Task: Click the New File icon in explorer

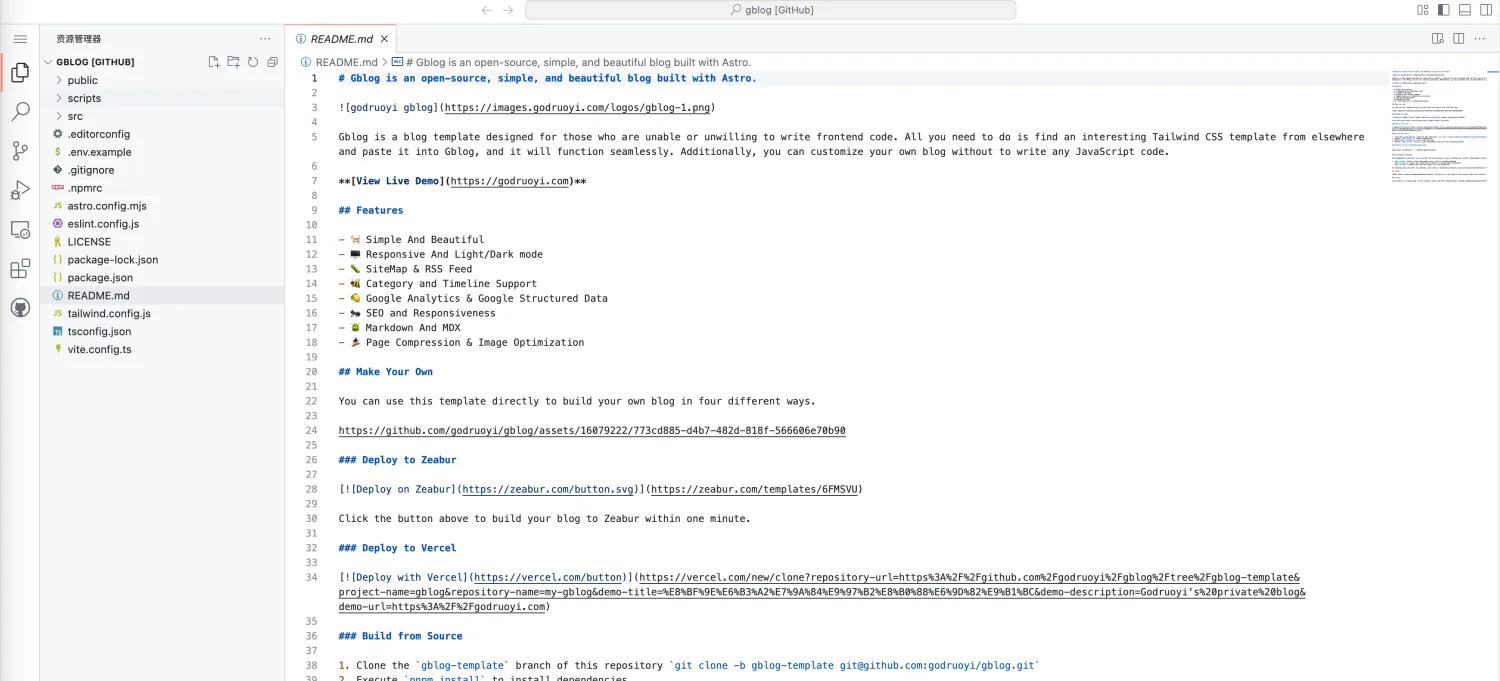Action: [214, 62]
